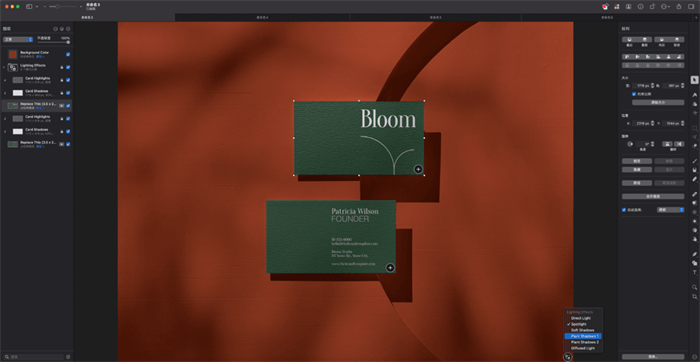Click the width value stepper
700x362 pixels.
[652, 85]
